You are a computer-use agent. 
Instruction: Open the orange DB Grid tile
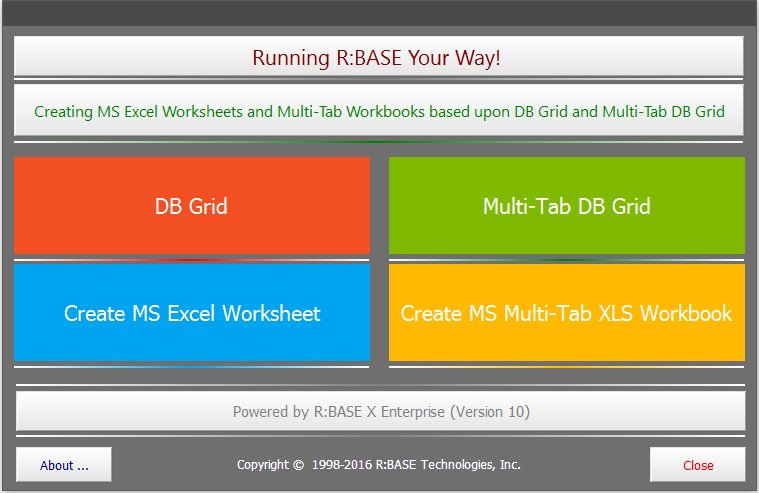pos(191,206)
